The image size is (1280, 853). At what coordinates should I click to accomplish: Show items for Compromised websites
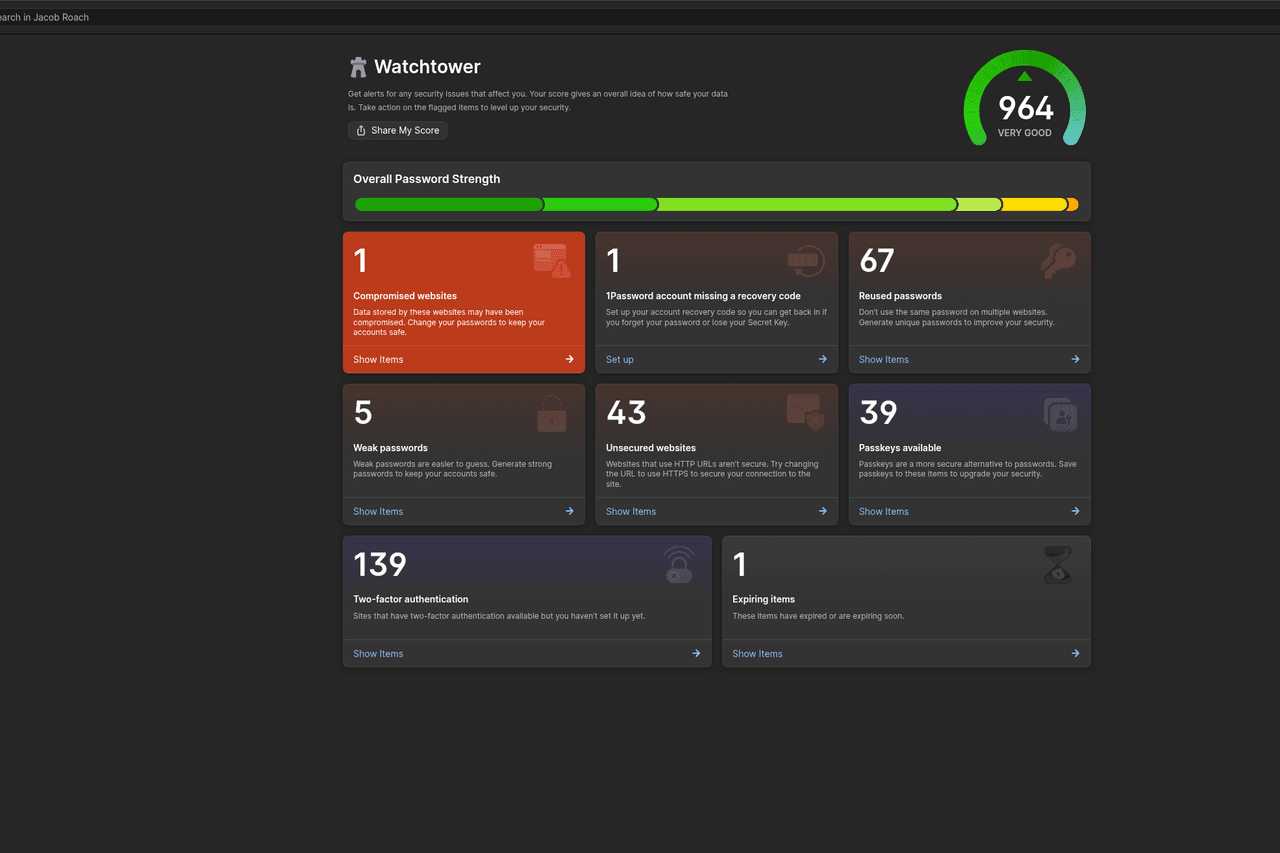[378, 359]
